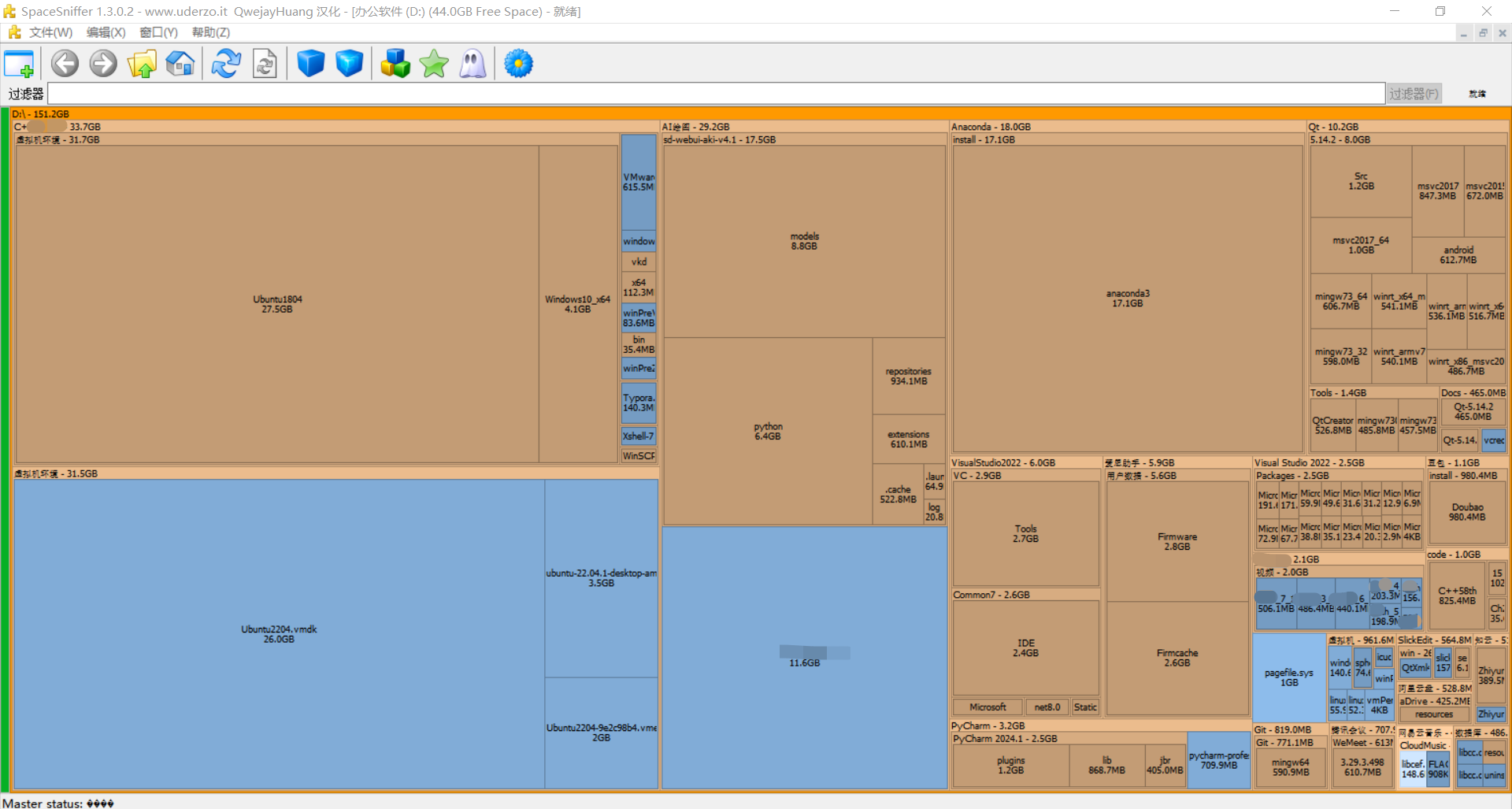The image size is (1512, 809).
Task: Select the ubuntu-22.04.1-desktop 3.5GB block
Action: pos(601,578)
